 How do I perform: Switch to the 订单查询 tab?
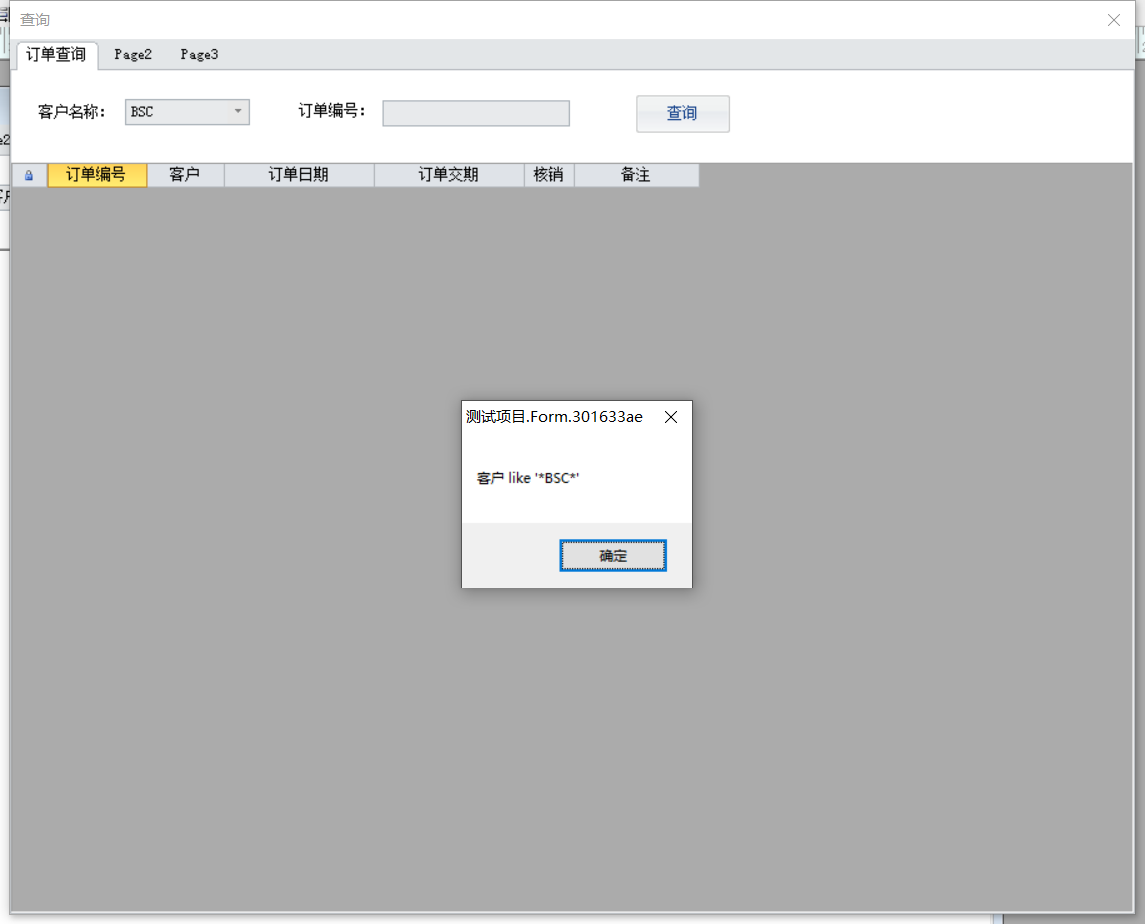[56, 55]
